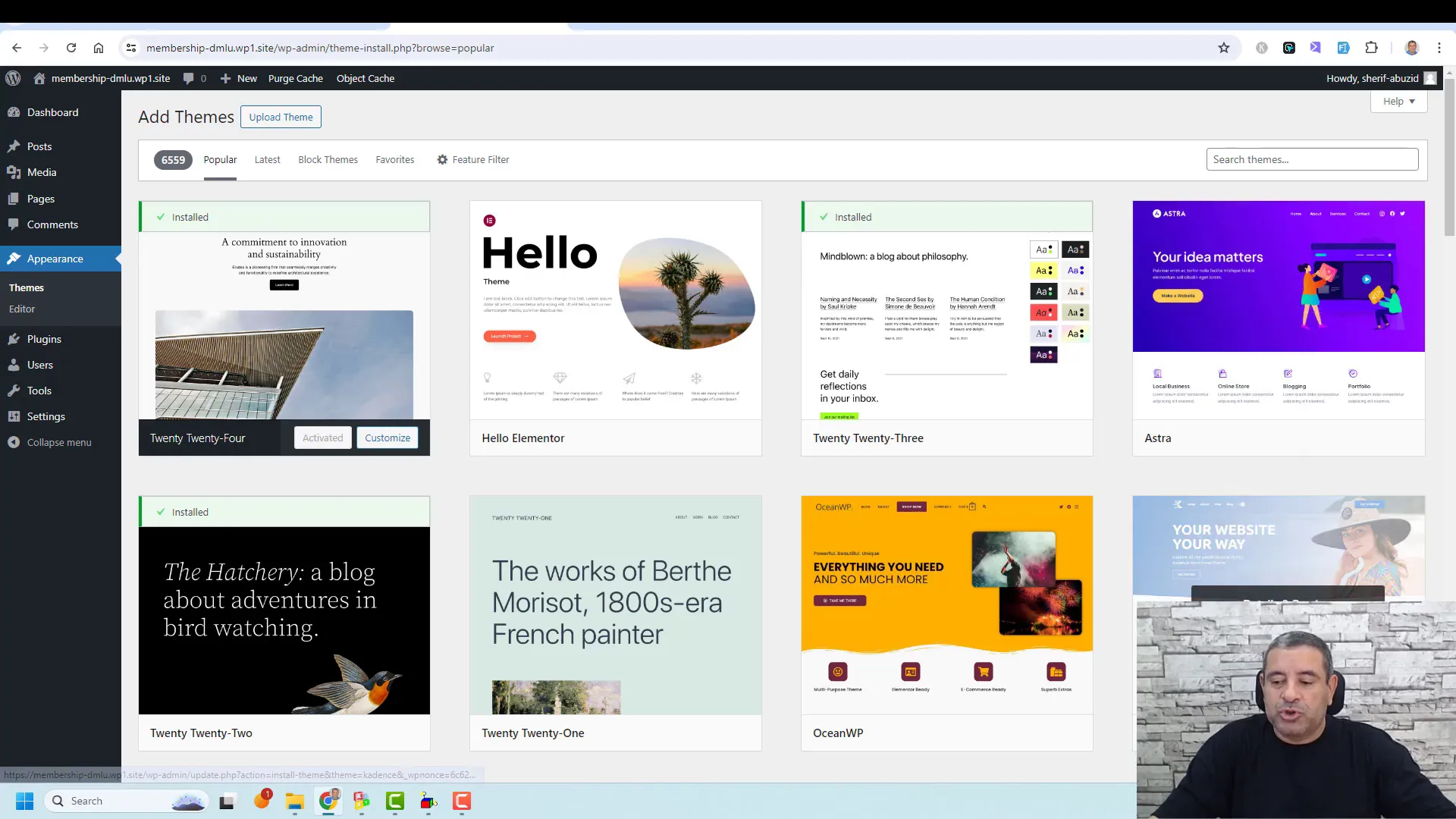Screen dimensions: 1456x819
Task: Open Media in the sidebar
Action: (x=61, y=172)
